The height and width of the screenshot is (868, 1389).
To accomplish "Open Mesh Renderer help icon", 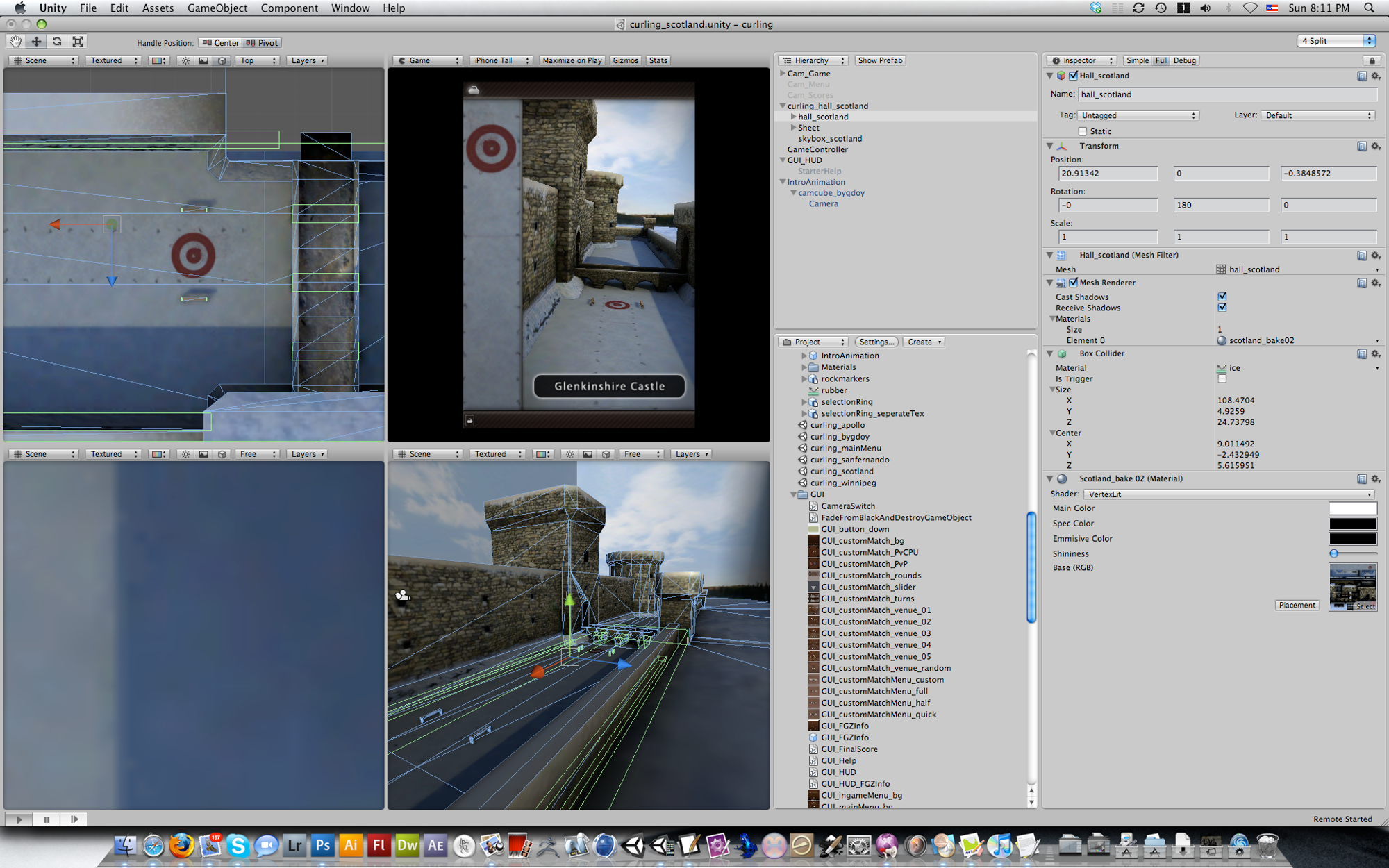I will point(1361,283).
